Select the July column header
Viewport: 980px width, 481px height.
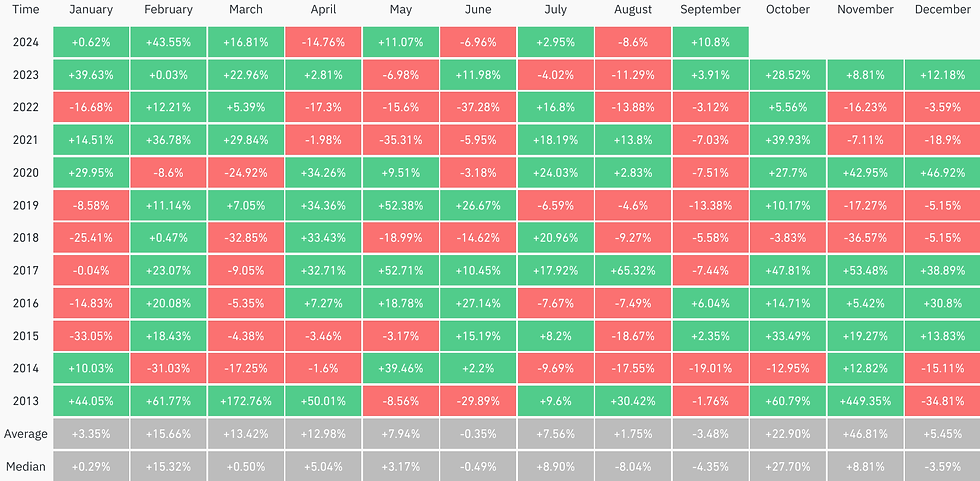pyautogui.click(x=556, y=10)
